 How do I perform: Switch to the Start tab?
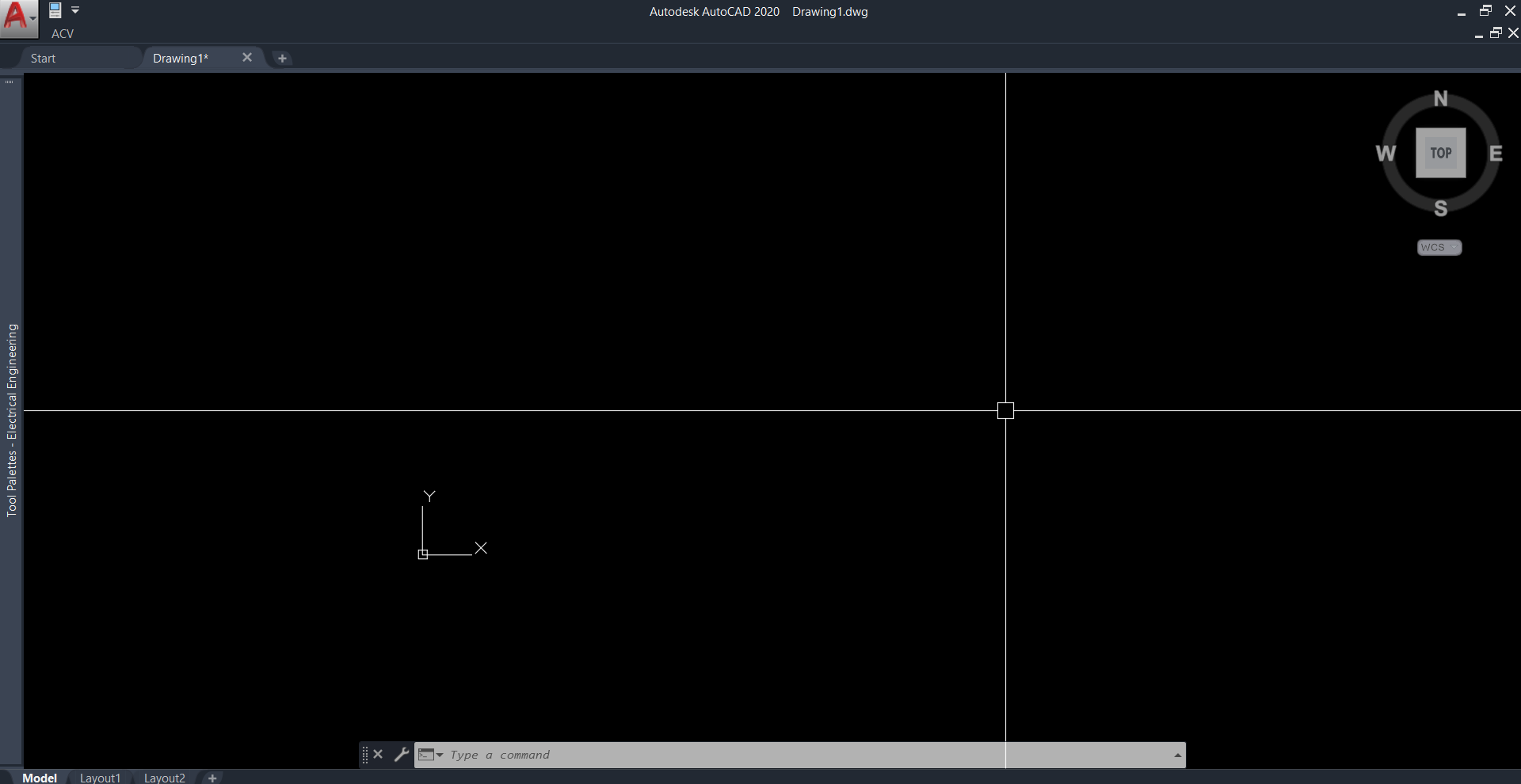[43, 59]
